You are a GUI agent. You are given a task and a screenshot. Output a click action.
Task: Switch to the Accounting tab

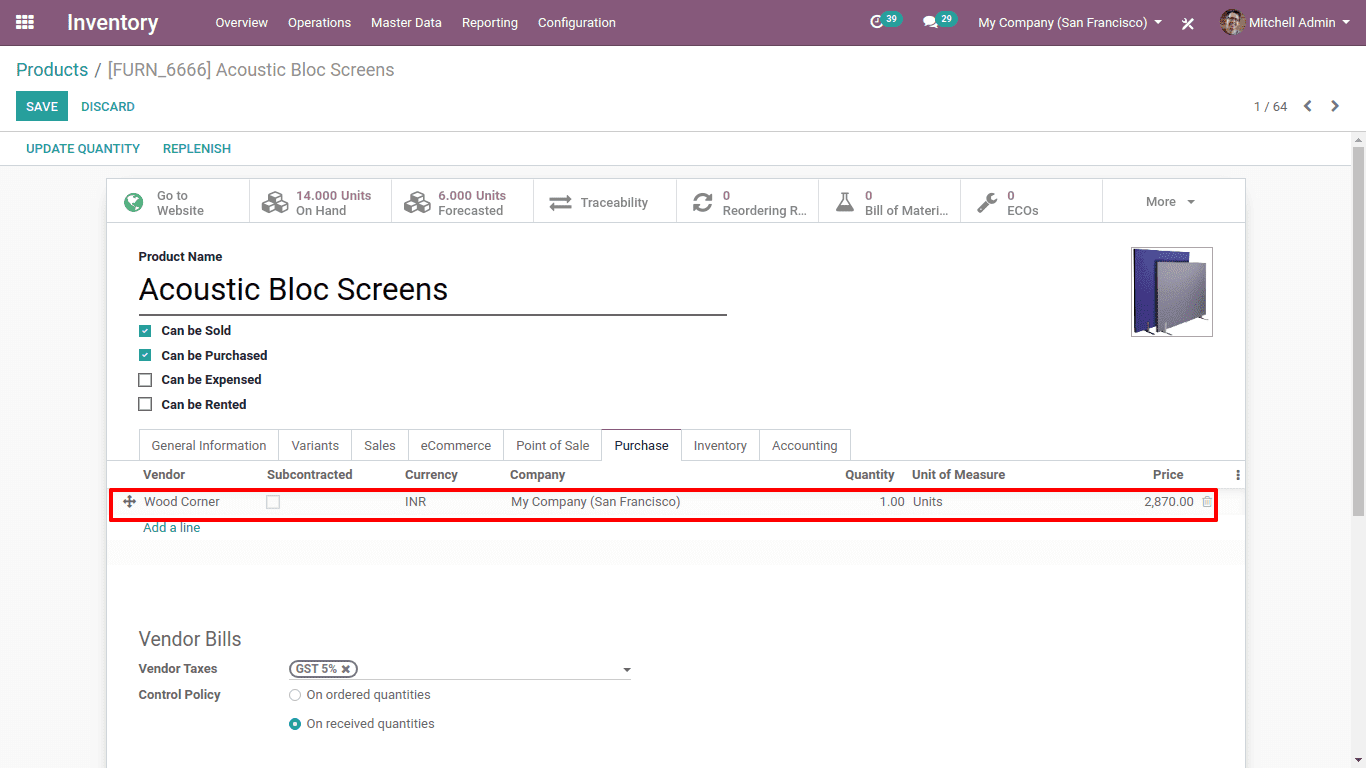pyautogui.click(x=805, y=445)
